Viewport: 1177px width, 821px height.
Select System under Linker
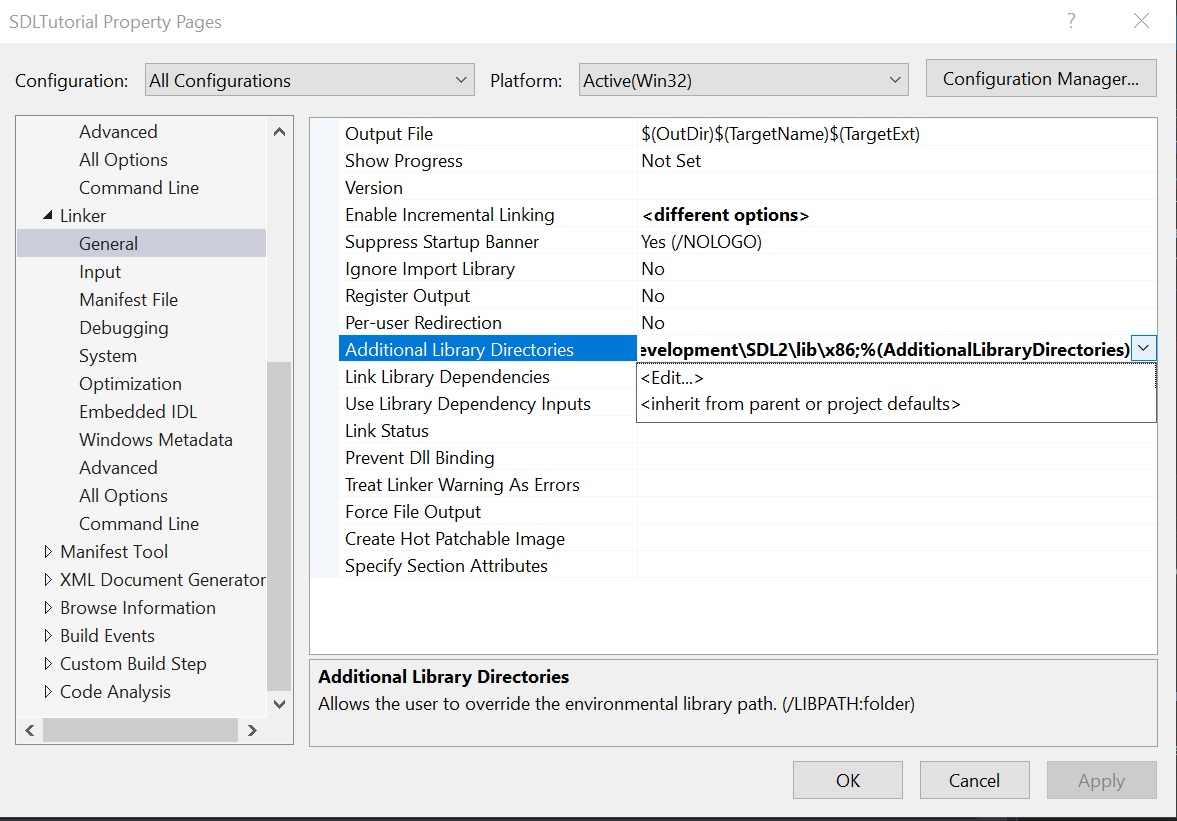[108, 356]
